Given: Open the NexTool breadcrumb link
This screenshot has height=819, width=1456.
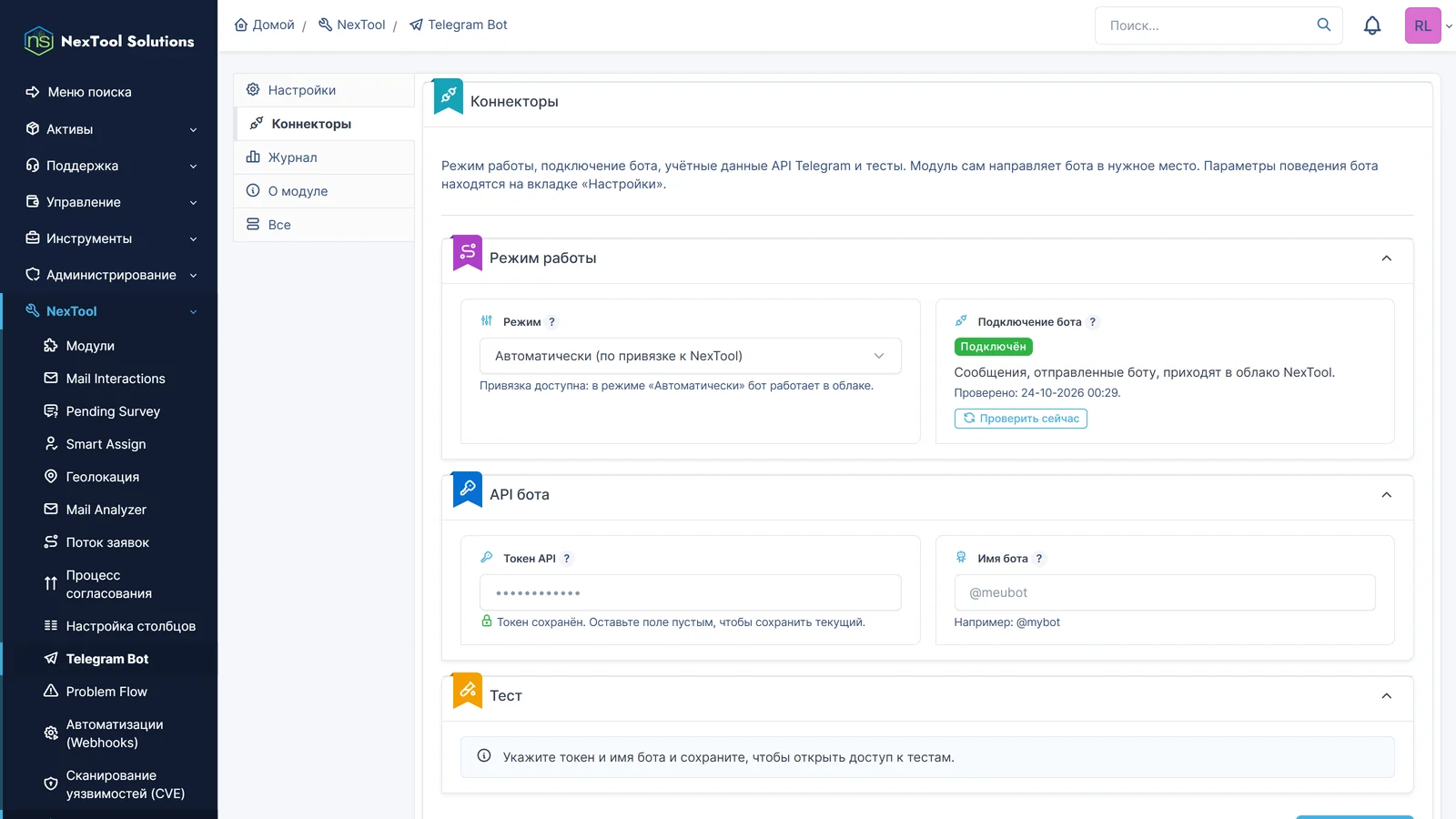Looking at the screenshot, I should [x=351, y=25].
